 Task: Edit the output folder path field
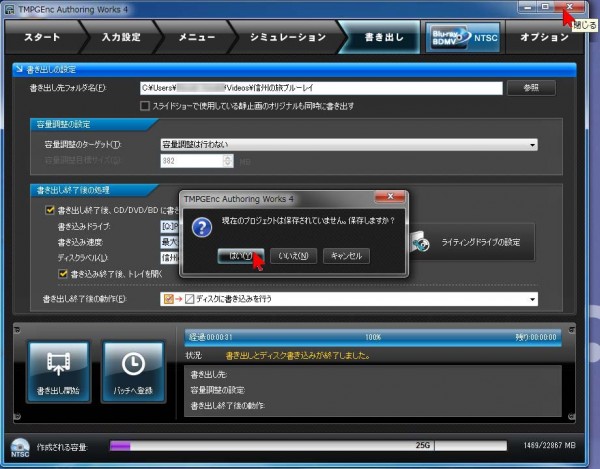point(321,88)
